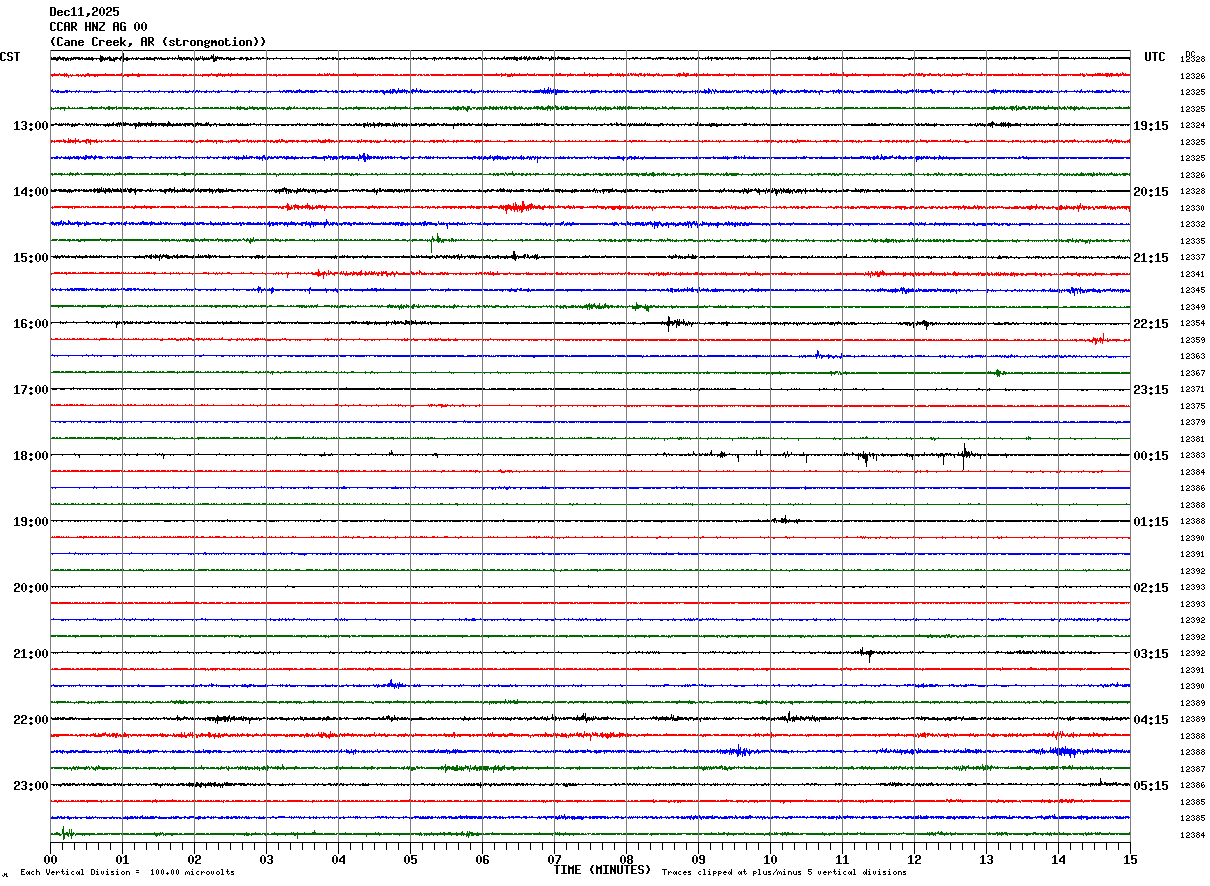Image resolution: width=1210 pixels, height=886 pixels.
Task: Select the 16:00 CST row label
Action: tap(30, 324)
